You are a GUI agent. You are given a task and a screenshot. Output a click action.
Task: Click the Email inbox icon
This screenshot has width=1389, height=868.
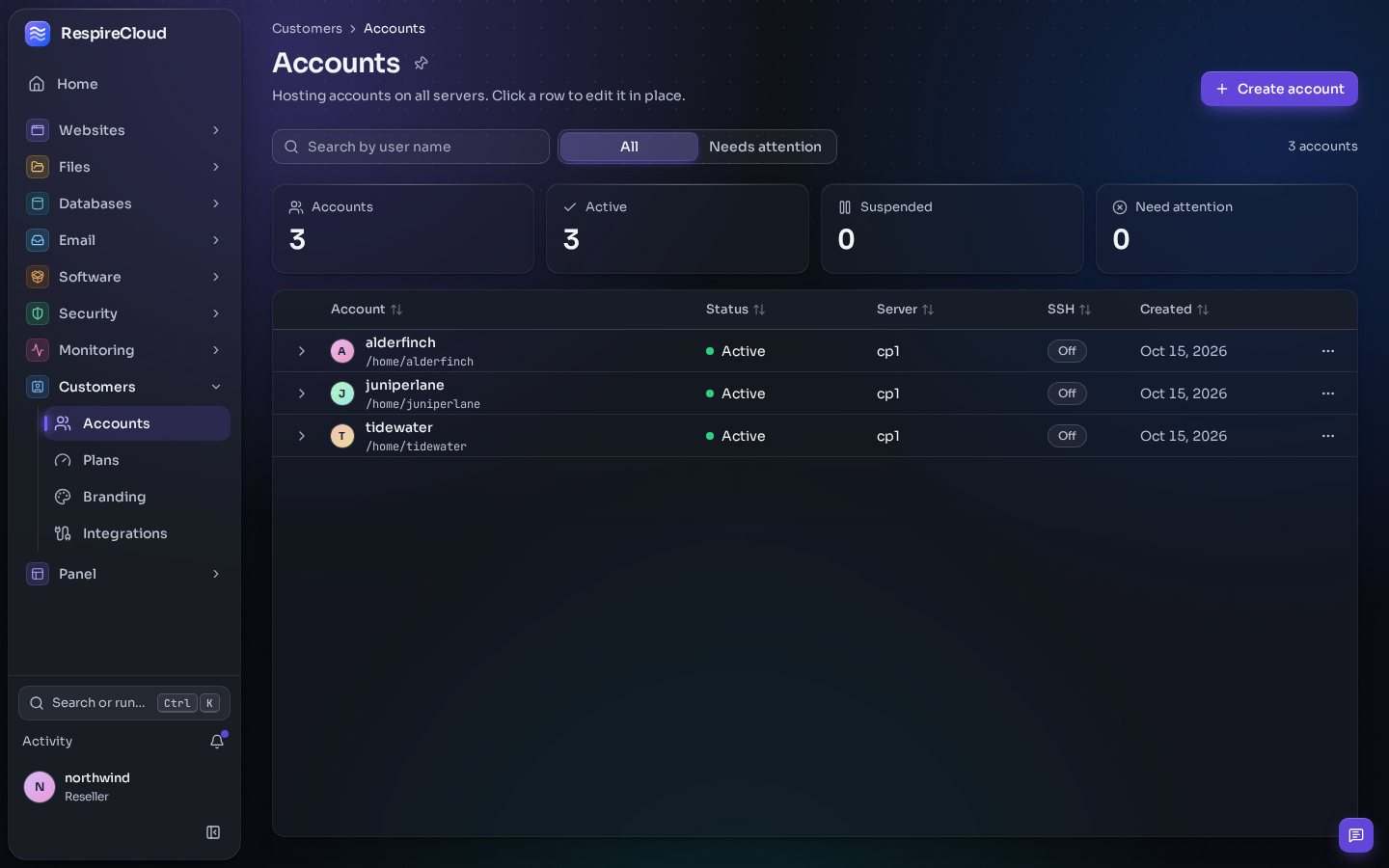click(38, 240)
